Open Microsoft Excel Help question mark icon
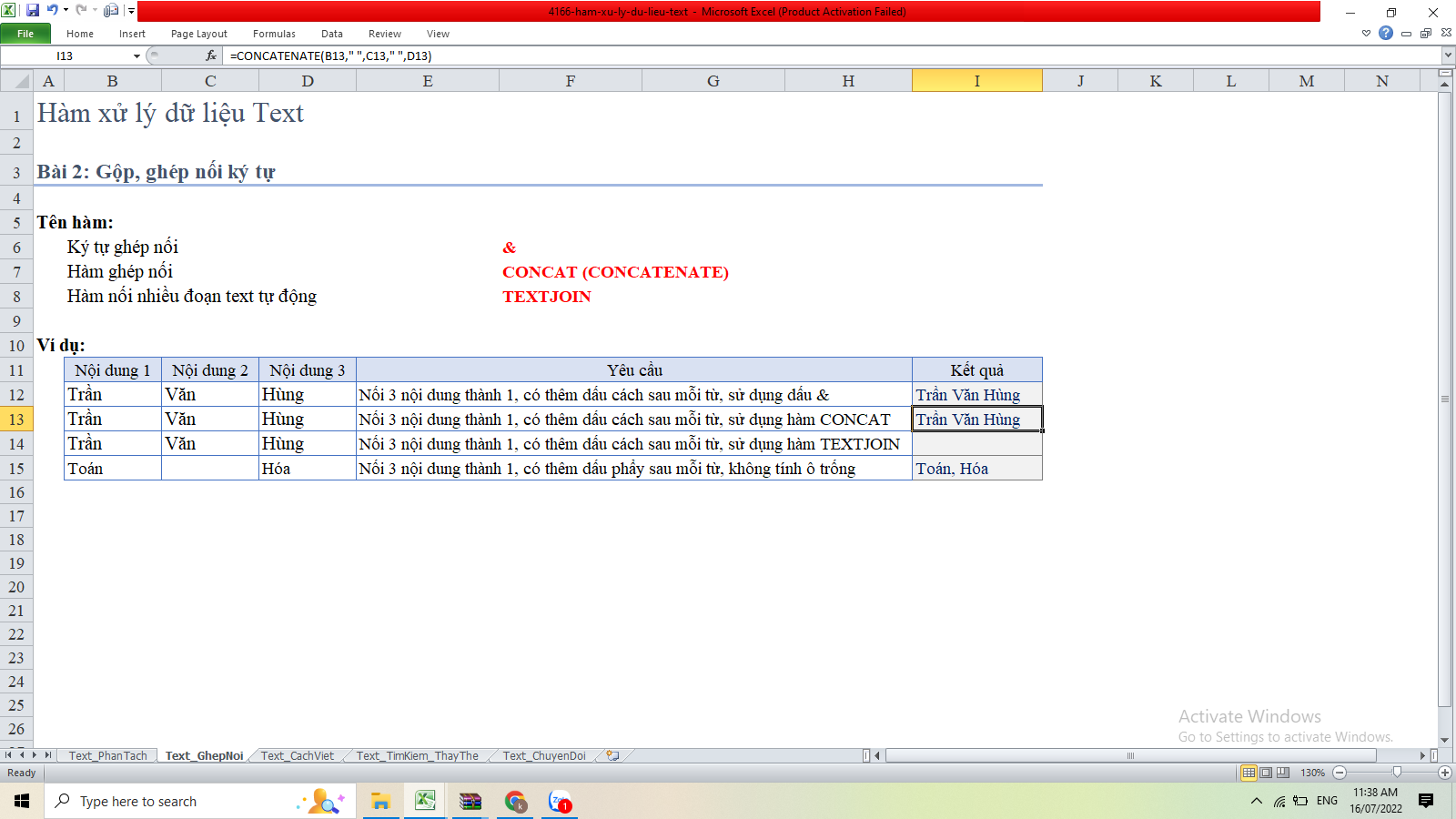1456x819 pixels. 1386,33
